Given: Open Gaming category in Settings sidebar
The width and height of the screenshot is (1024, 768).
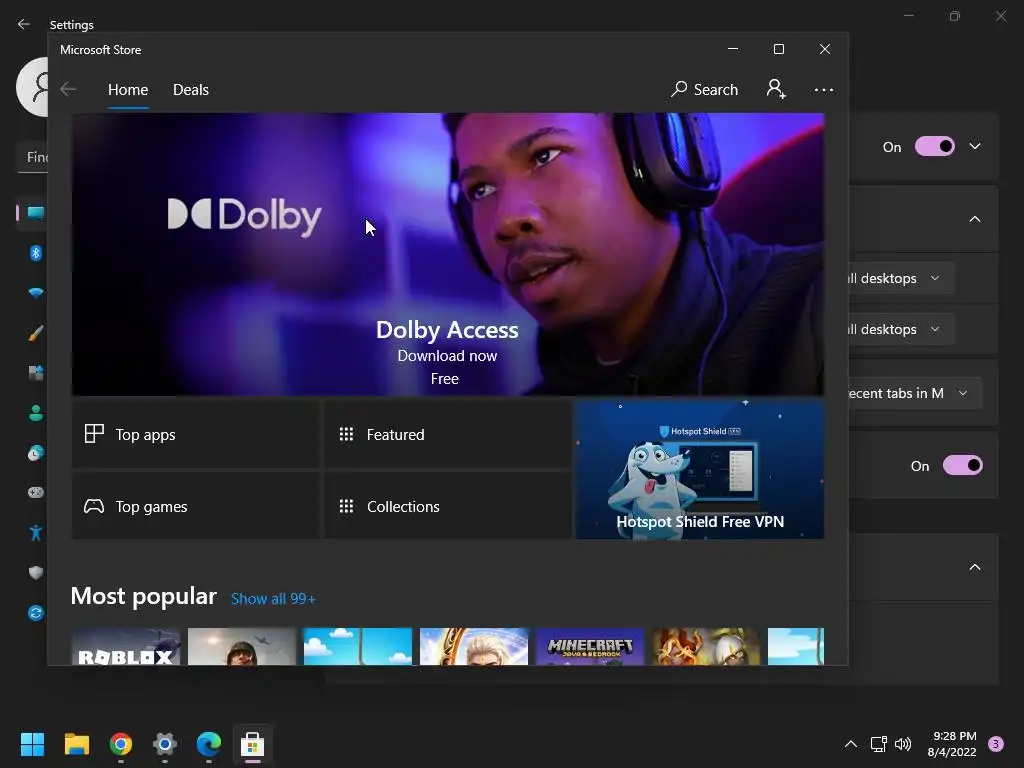Looking at the screenshot, I should [x=36, y=492].
